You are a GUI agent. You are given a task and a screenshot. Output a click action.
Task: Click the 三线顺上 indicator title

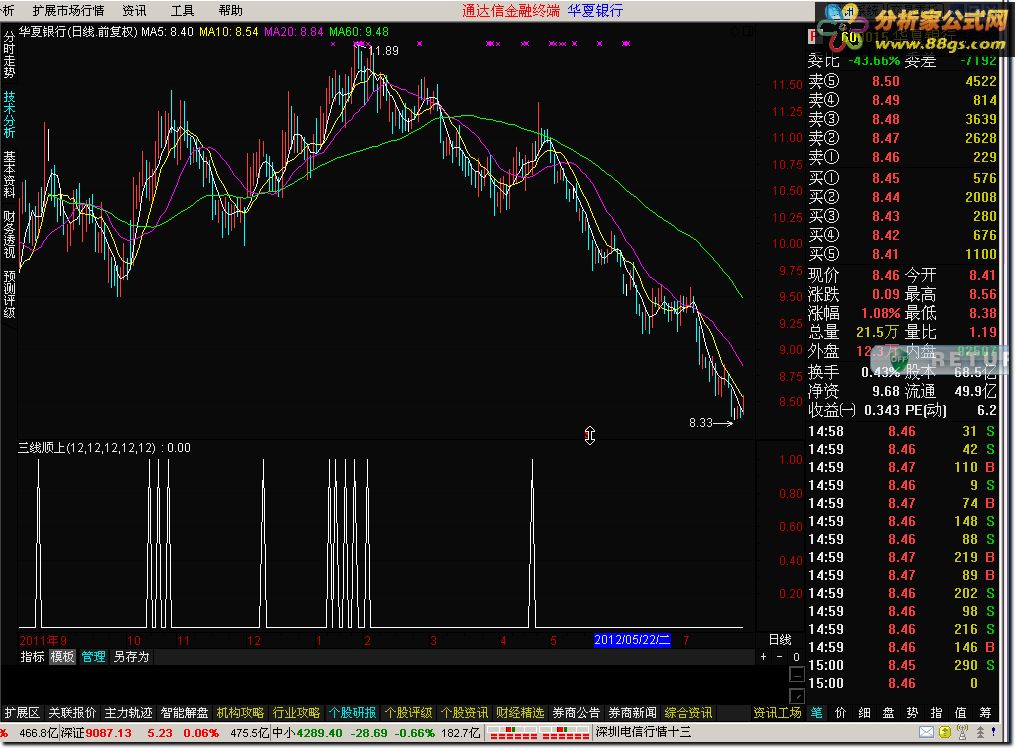pyautogui.click(x=104, y=447)
